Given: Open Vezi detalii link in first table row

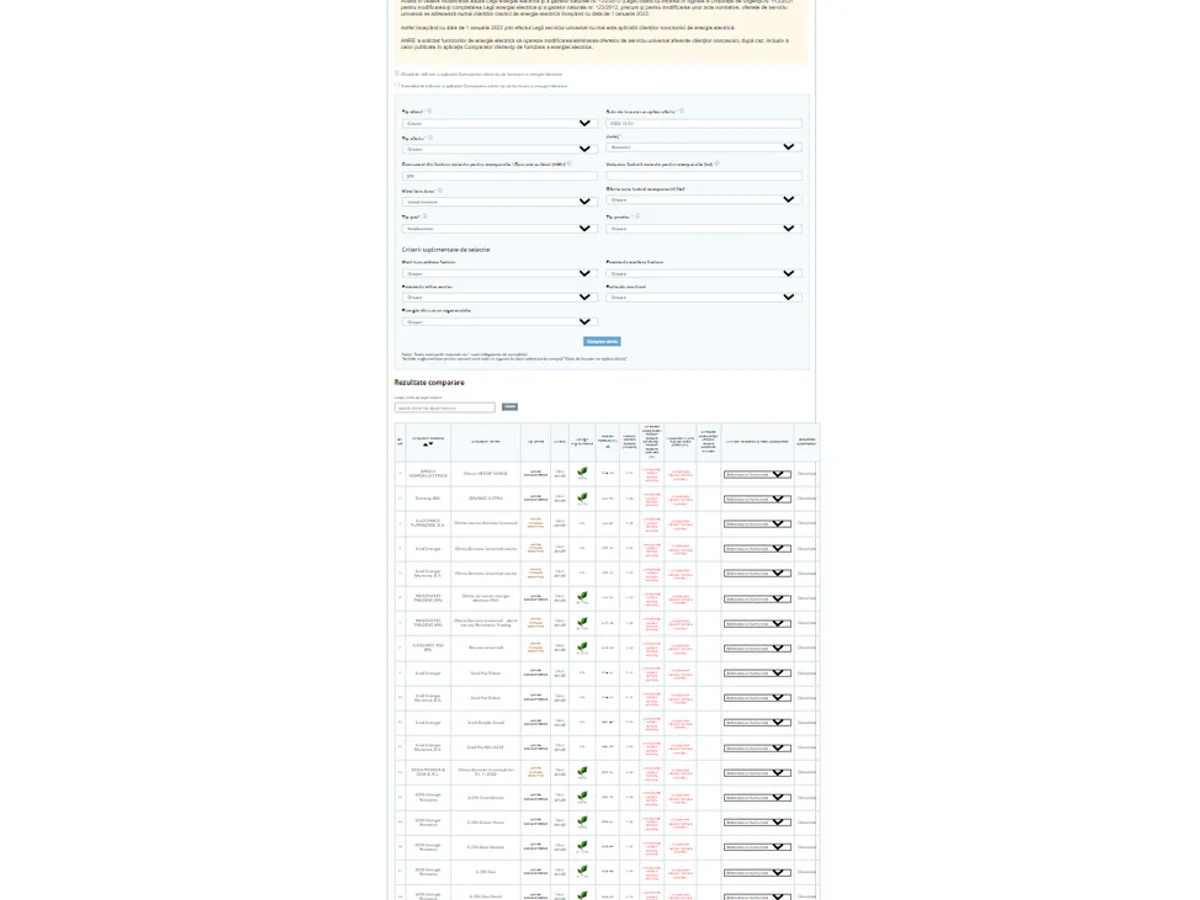Looking at the screenshot, I should 560,474.
